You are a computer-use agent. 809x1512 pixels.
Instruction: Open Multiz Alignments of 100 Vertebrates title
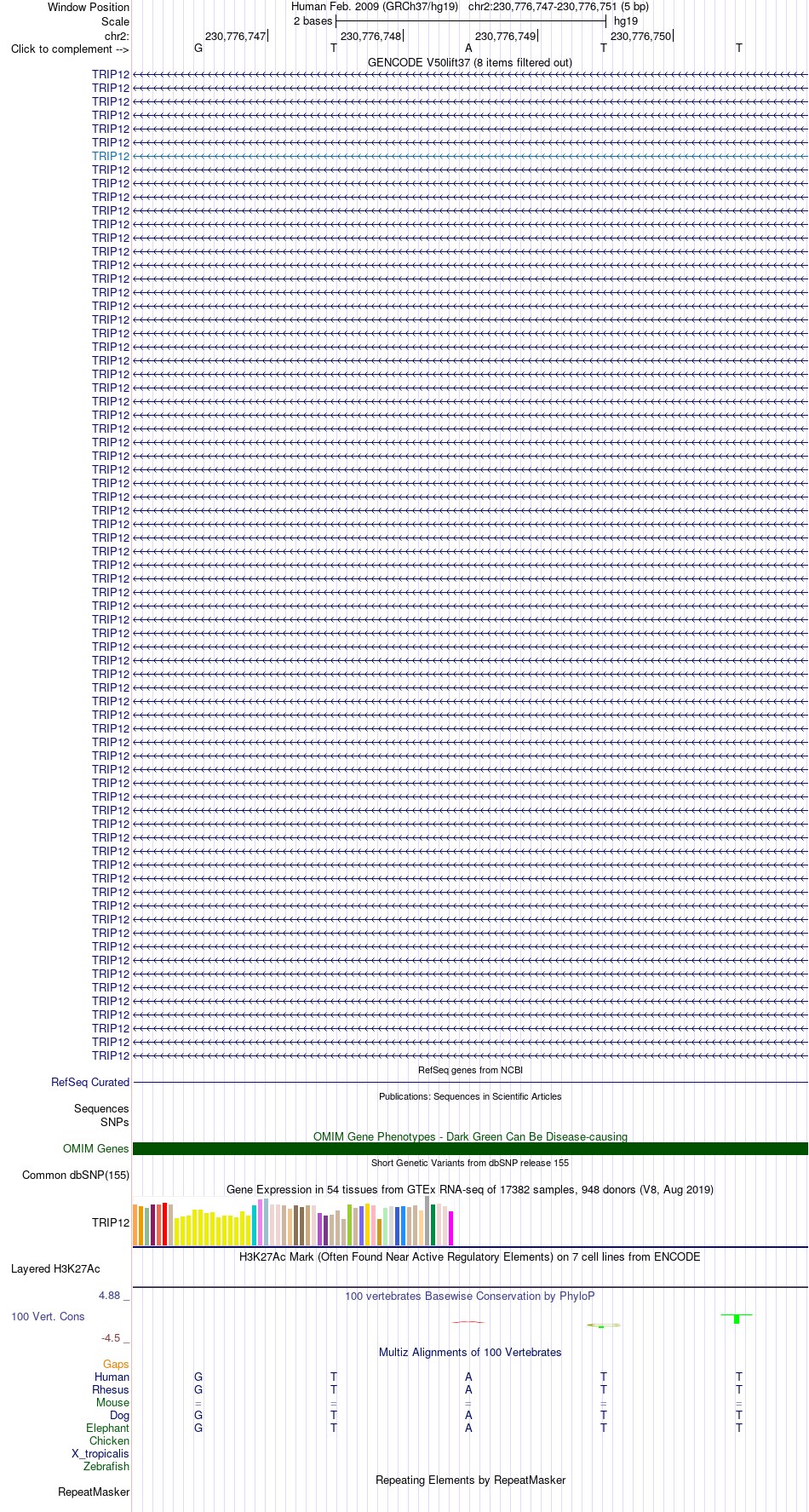[470, 1353]
